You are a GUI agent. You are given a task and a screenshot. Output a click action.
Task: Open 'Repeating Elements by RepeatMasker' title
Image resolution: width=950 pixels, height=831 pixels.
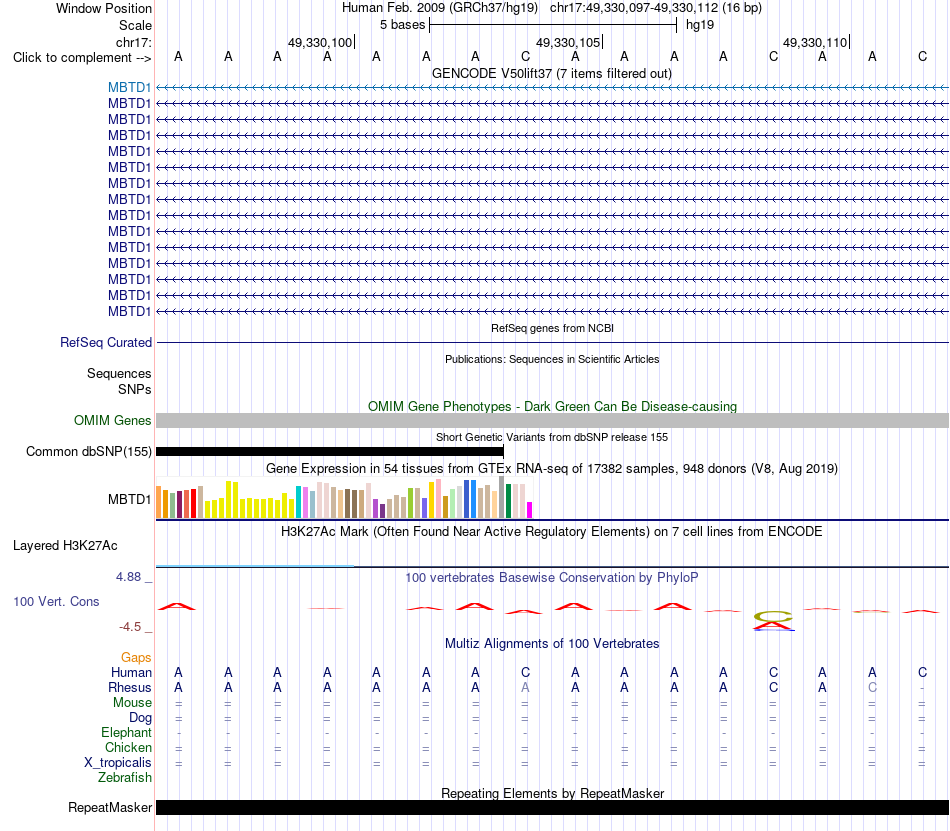click(x=552, y=793)
